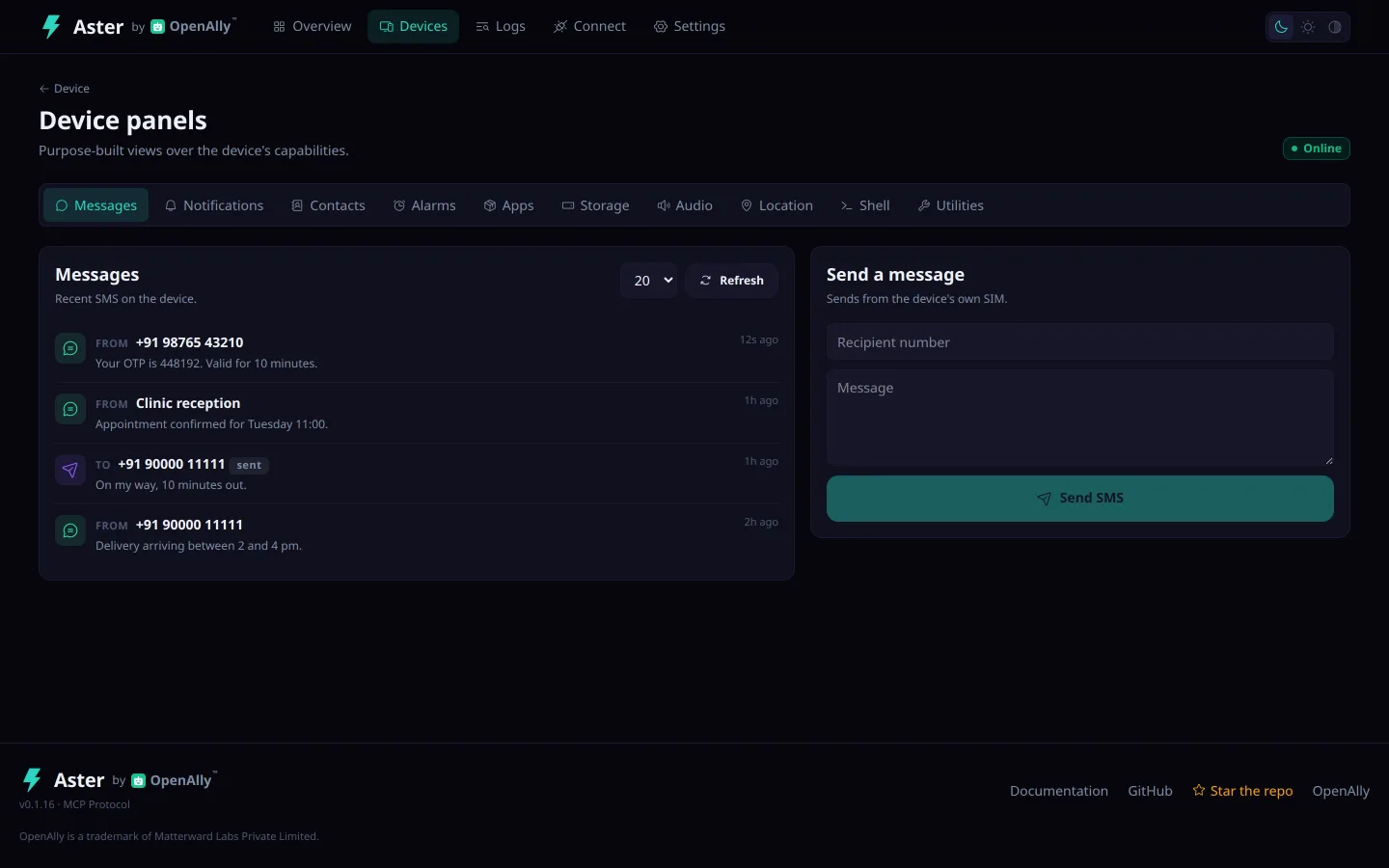Switch to light theme sun icon

pyautogui.click(x=1308, y=27)
